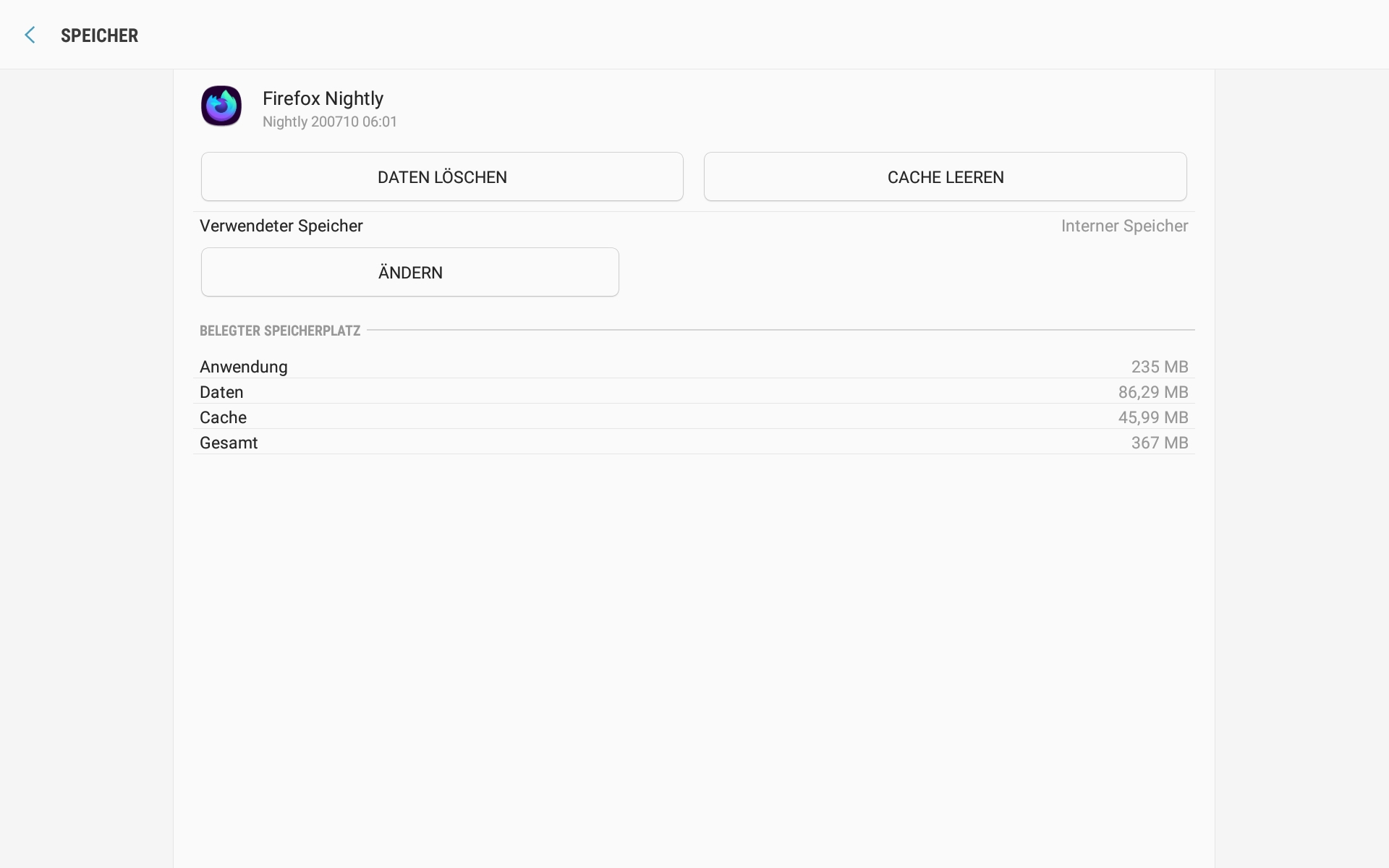Click the 45,99 MB cache size value
This screenshot has height=868, width=1389.
click(1153, 417)
